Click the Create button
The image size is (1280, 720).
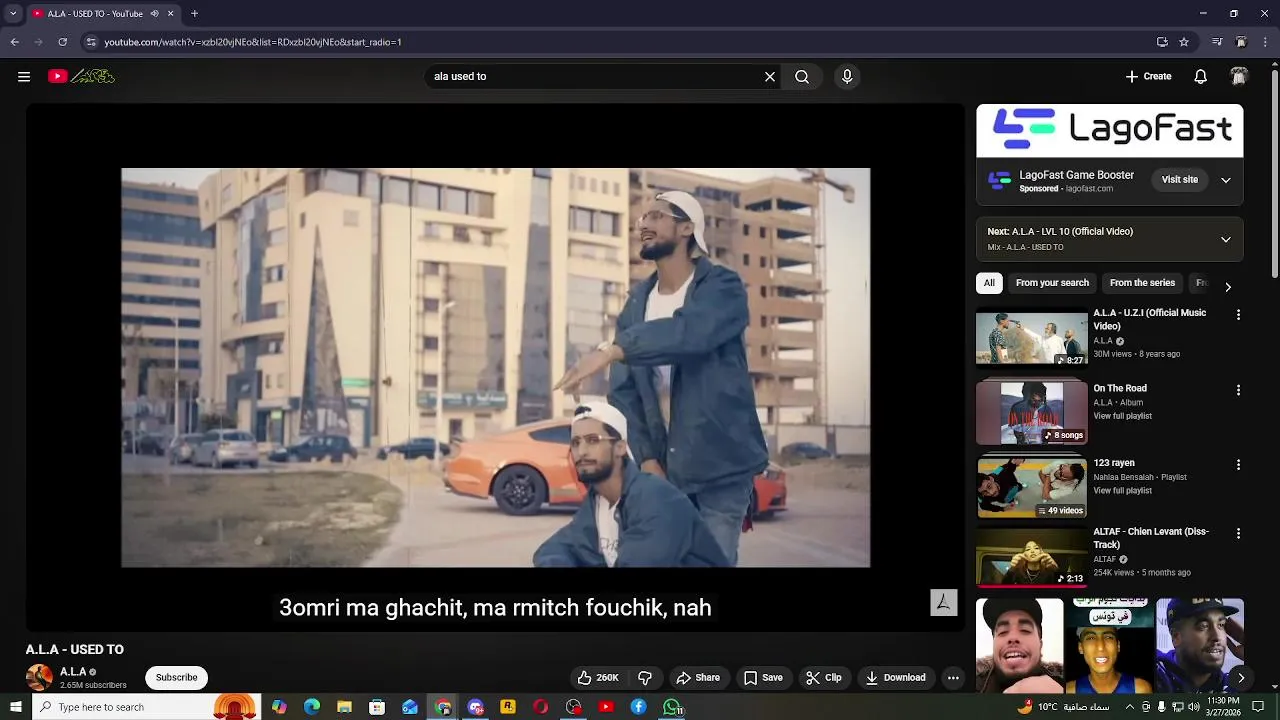point(1148,76)
